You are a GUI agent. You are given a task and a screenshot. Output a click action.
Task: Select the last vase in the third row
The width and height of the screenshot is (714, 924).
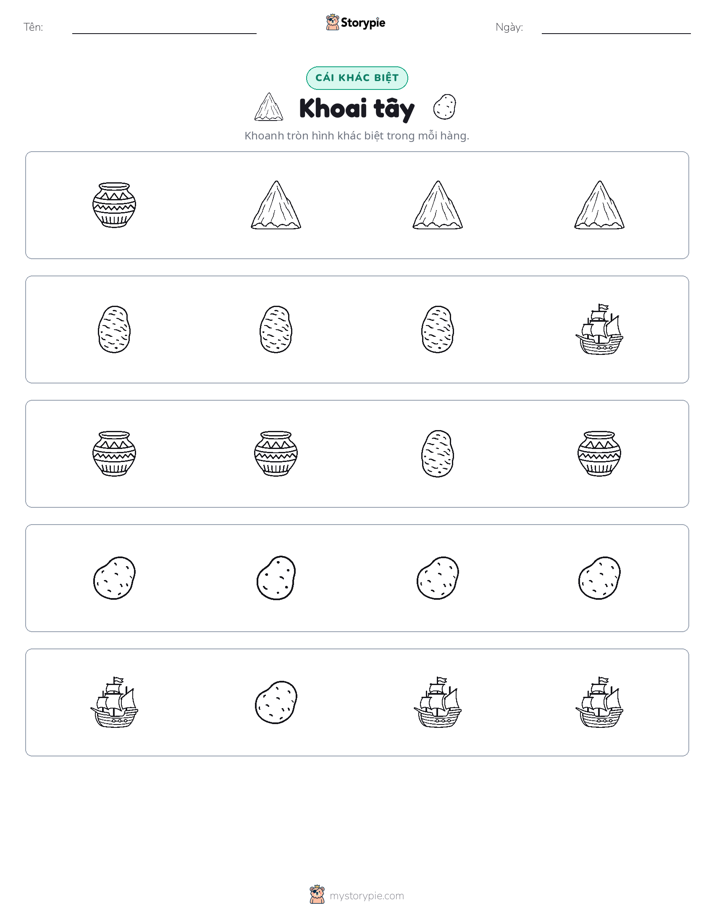(x=599, y=453)
